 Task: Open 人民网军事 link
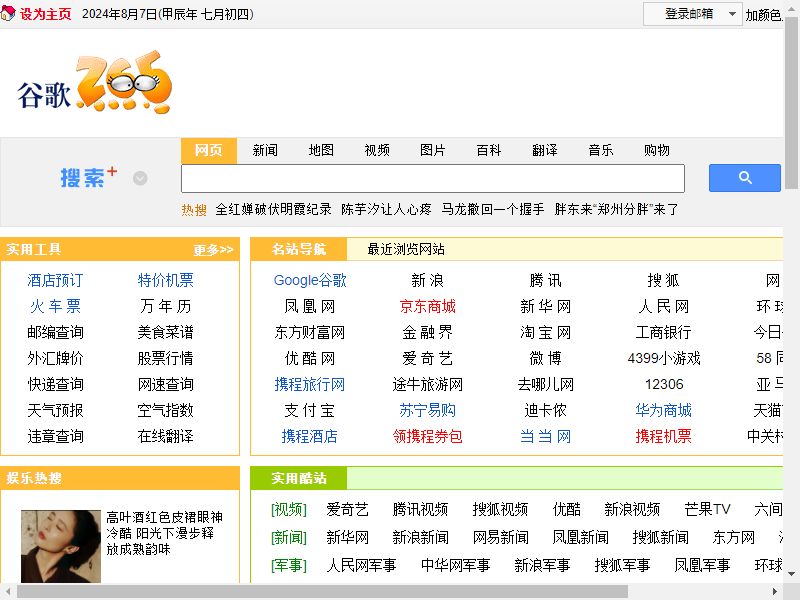pyautogui.click(x=361, y=565)
